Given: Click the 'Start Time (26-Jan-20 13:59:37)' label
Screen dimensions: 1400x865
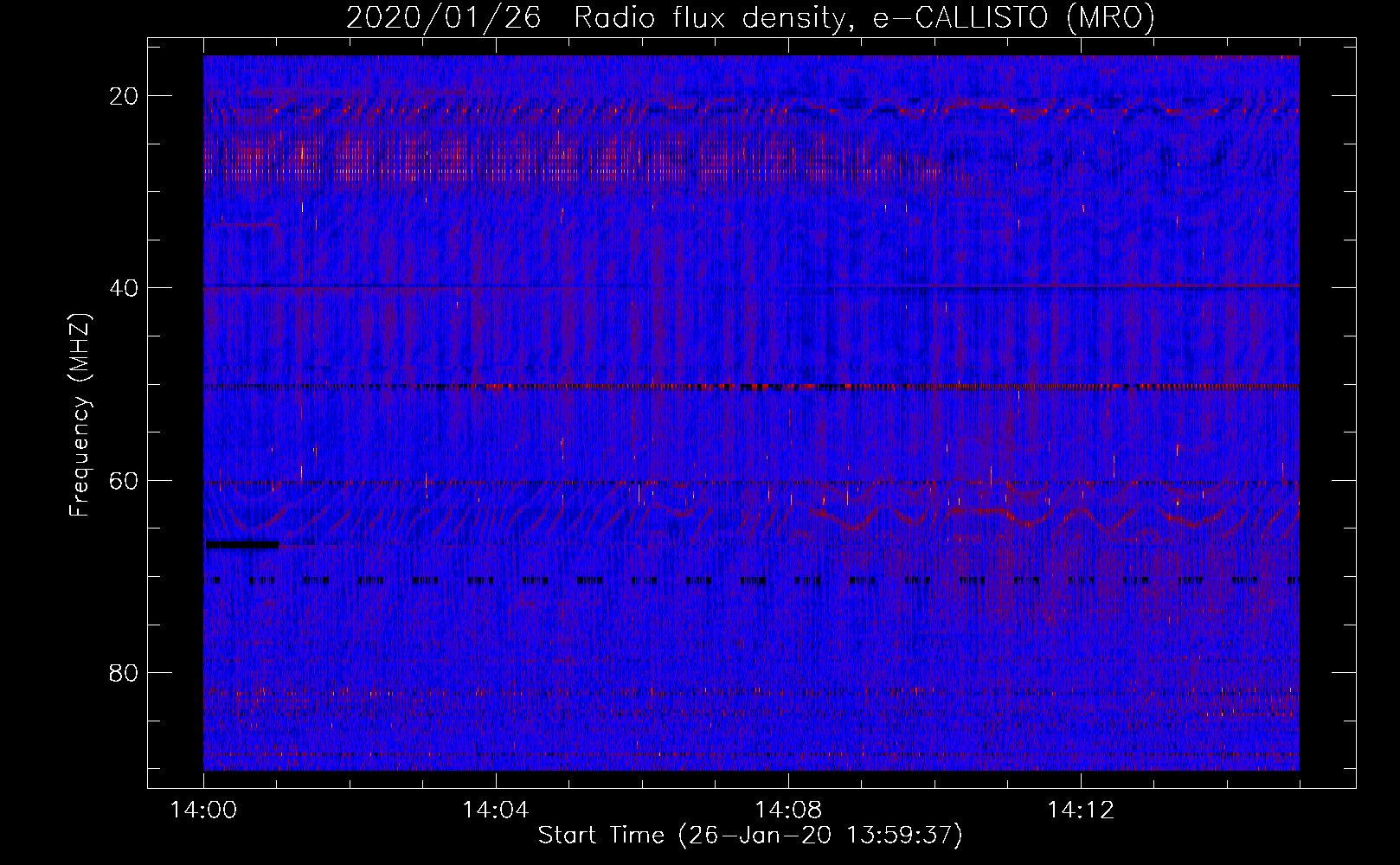Looking at the screenshot, I should pyautogui.click(x=750, y=836).
